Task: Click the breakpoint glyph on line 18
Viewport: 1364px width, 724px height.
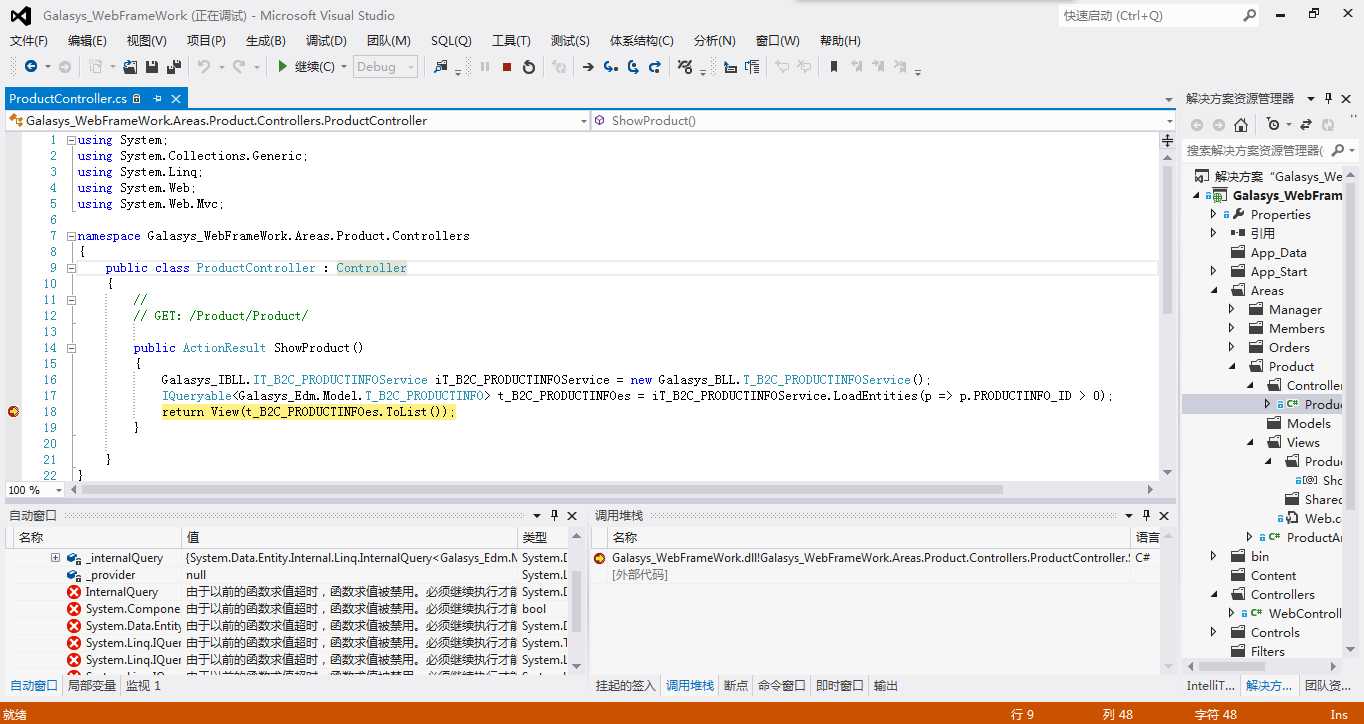Action: pyautogui.click(x=14, y=411)
